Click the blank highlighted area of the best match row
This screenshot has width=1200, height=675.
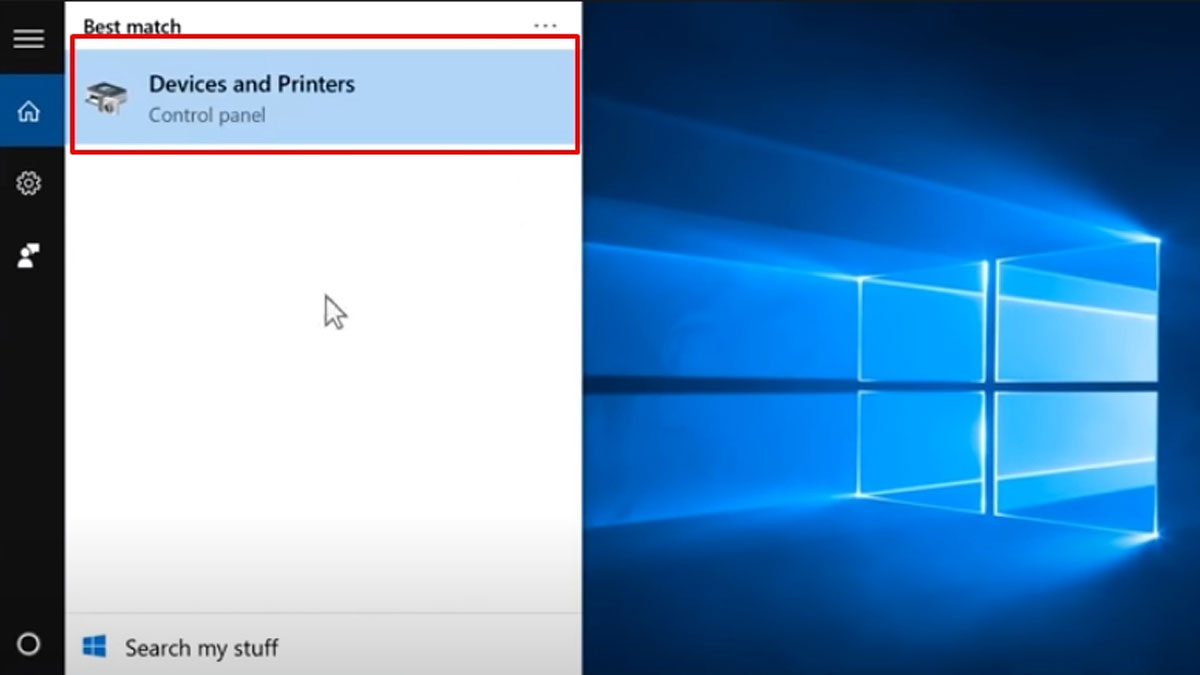click(470, 98)
